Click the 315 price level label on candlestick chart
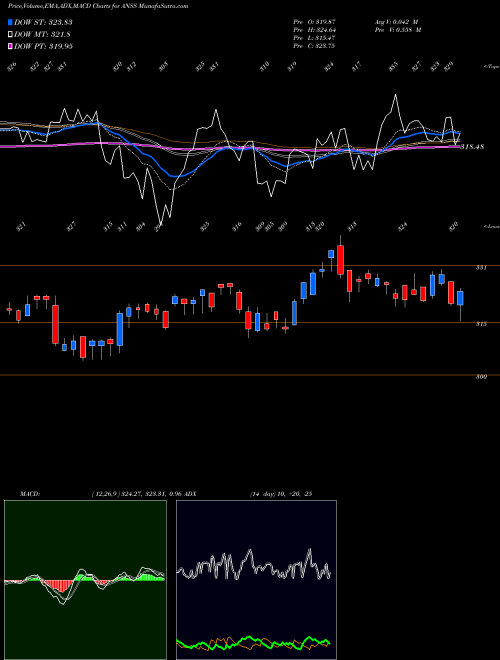The image size is (500, 660). click(481, 324)
